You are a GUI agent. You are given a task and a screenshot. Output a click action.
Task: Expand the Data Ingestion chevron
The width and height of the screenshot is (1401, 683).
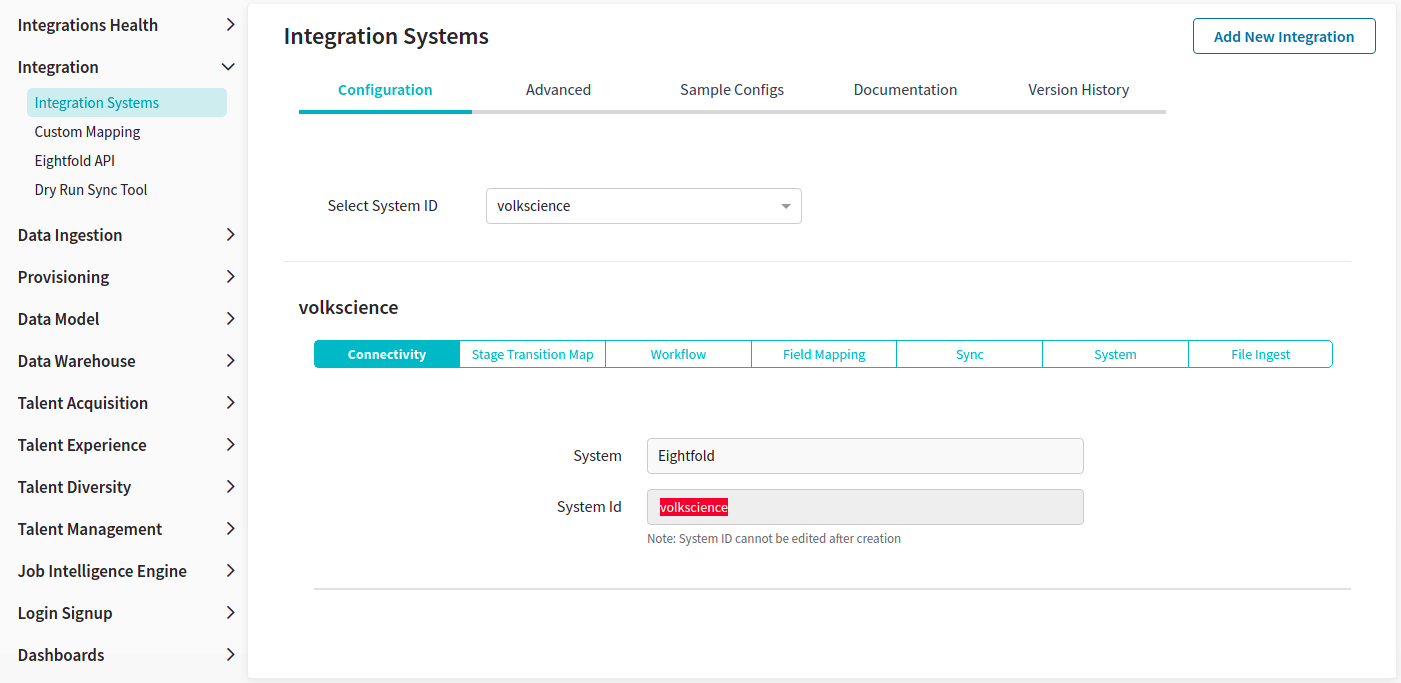230,235
